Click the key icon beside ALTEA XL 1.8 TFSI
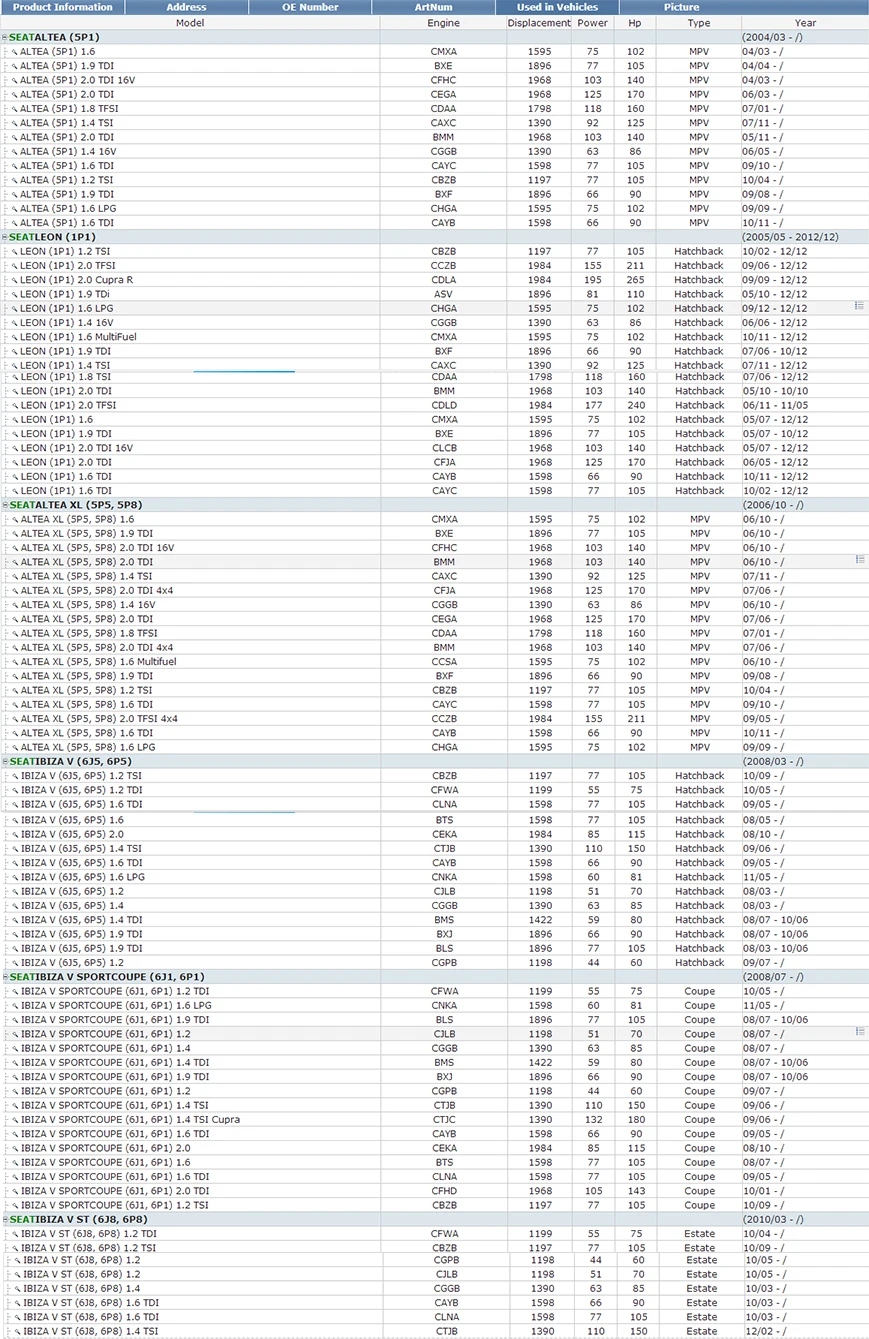This screenshot has height=1339, width=869. click(15, 633)
